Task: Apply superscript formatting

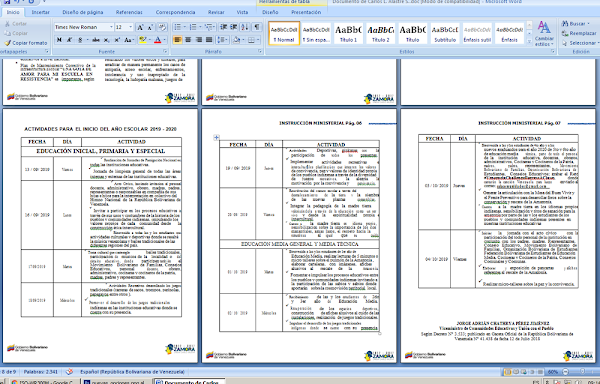Action: pos(117,40)
